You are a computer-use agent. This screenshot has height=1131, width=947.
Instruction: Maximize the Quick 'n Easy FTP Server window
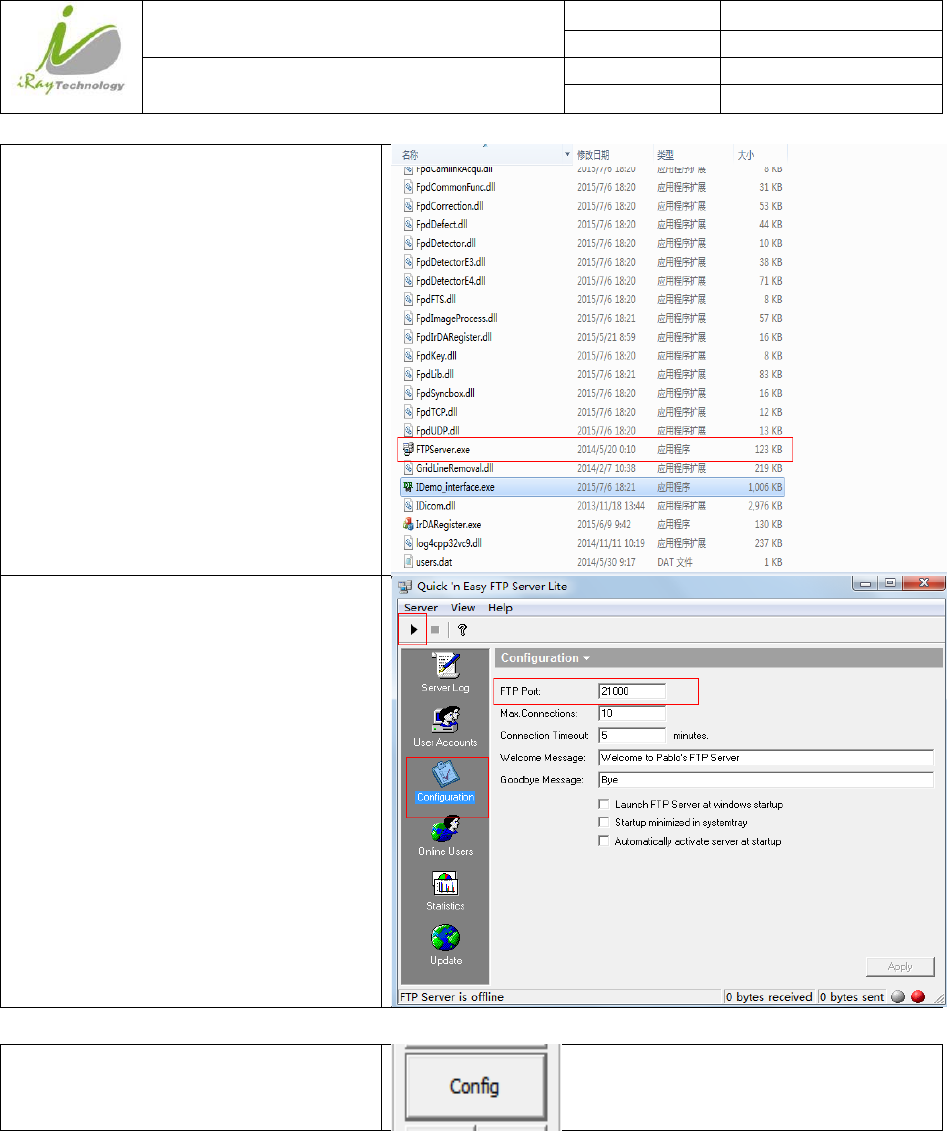tap(890, 583)
